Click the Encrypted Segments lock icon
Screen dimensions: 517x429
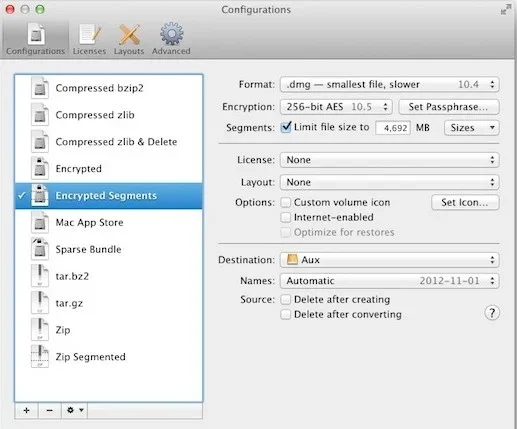(40, 195)
